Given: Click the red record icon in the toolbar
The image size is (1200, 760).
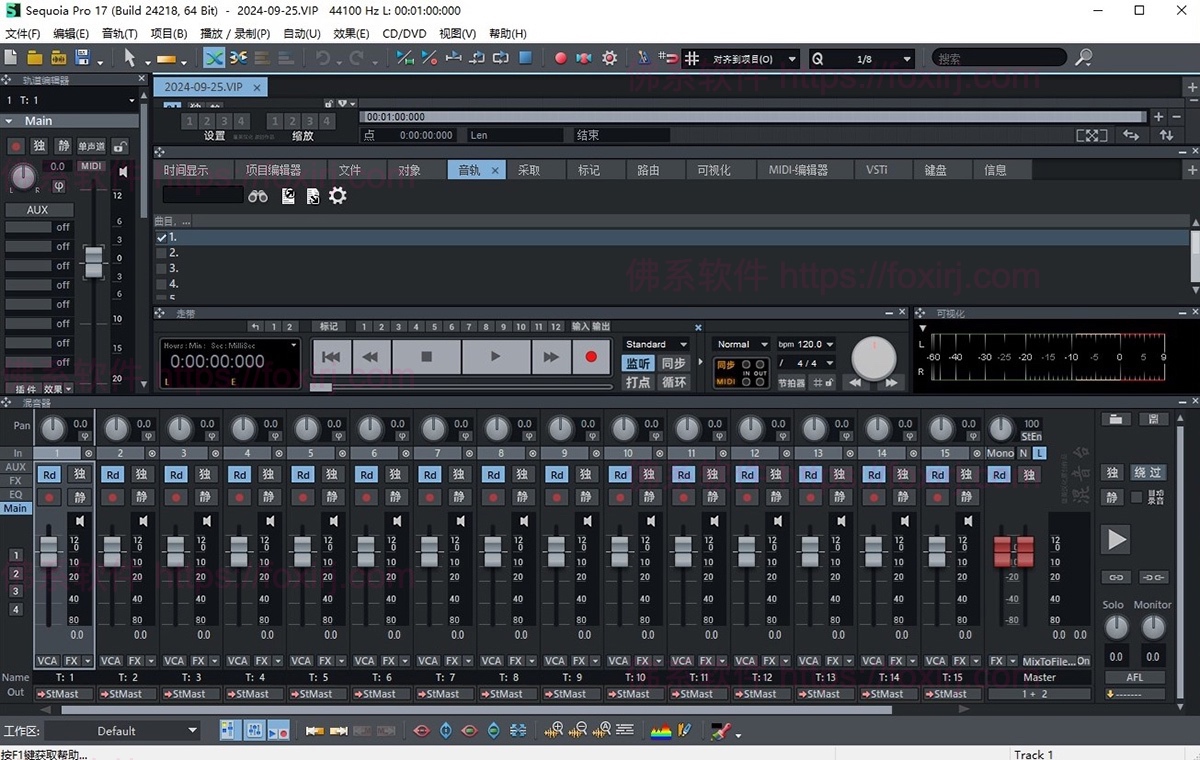Looking at the screenshot, I should (560, 57).
